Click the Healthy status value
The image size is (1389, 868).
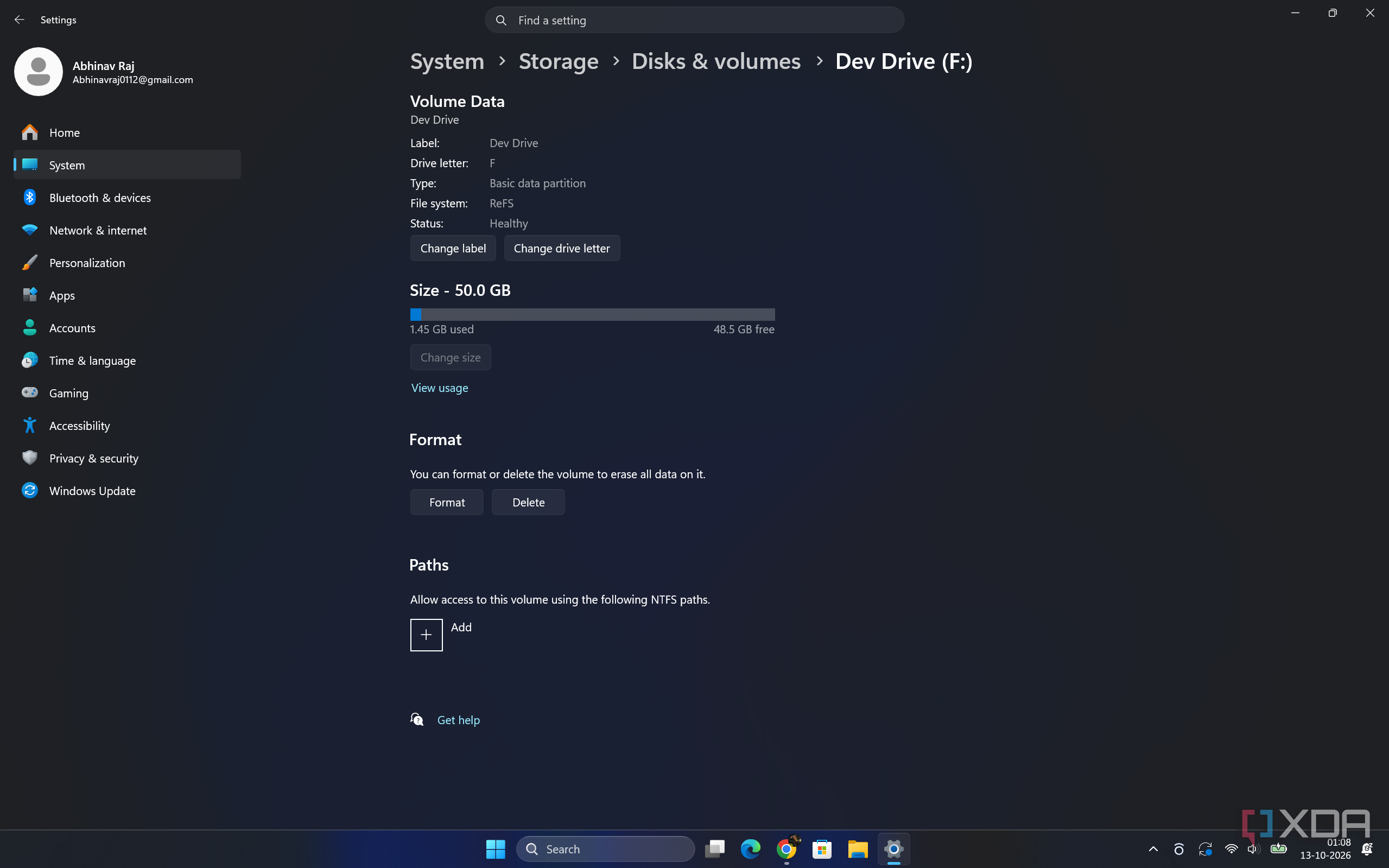509,223
